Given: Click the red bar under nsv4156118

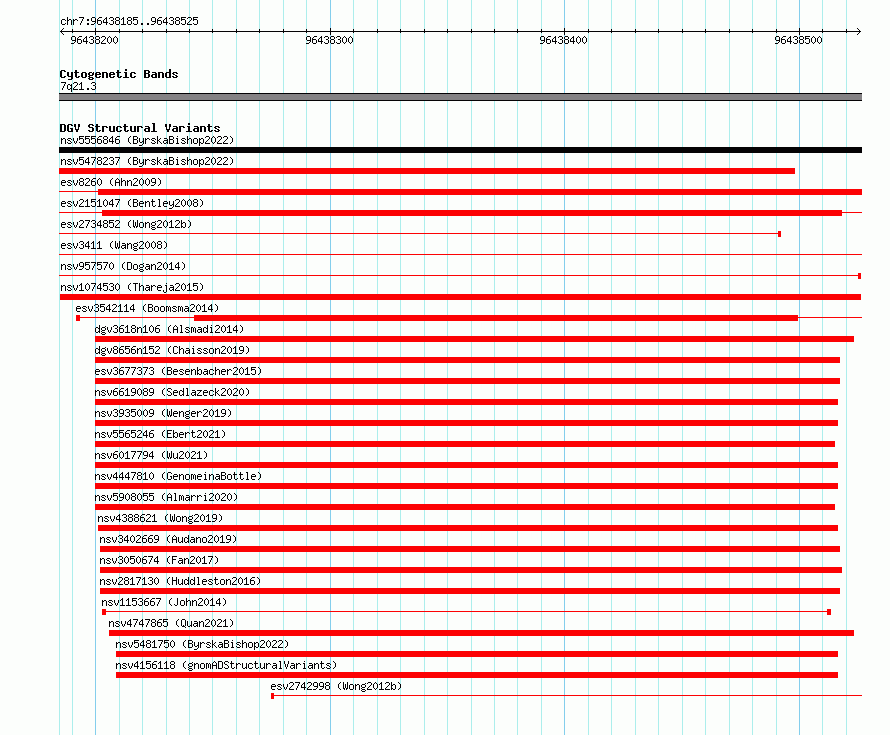Looking at the screenshot, I should coord(477,675).
